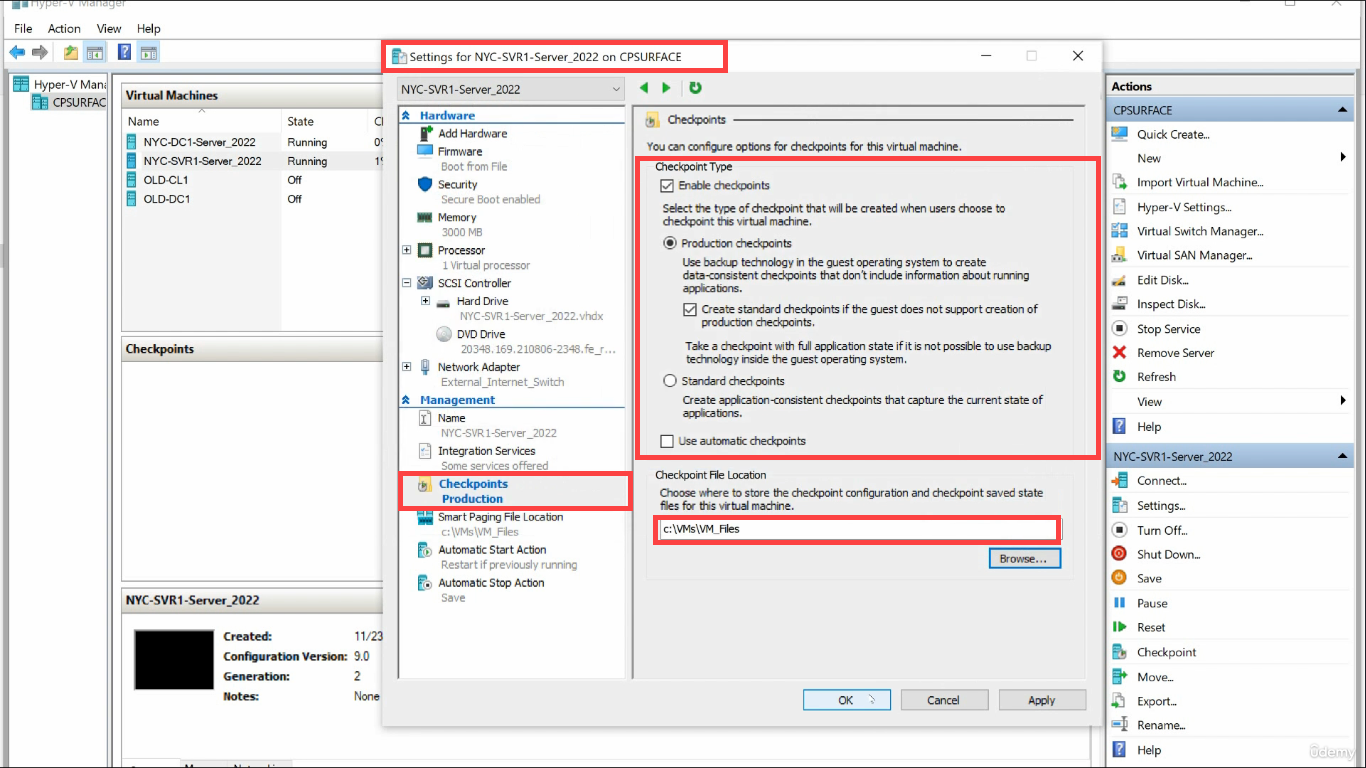Click the Connect icon in Actions pane

pos(1120,480)
